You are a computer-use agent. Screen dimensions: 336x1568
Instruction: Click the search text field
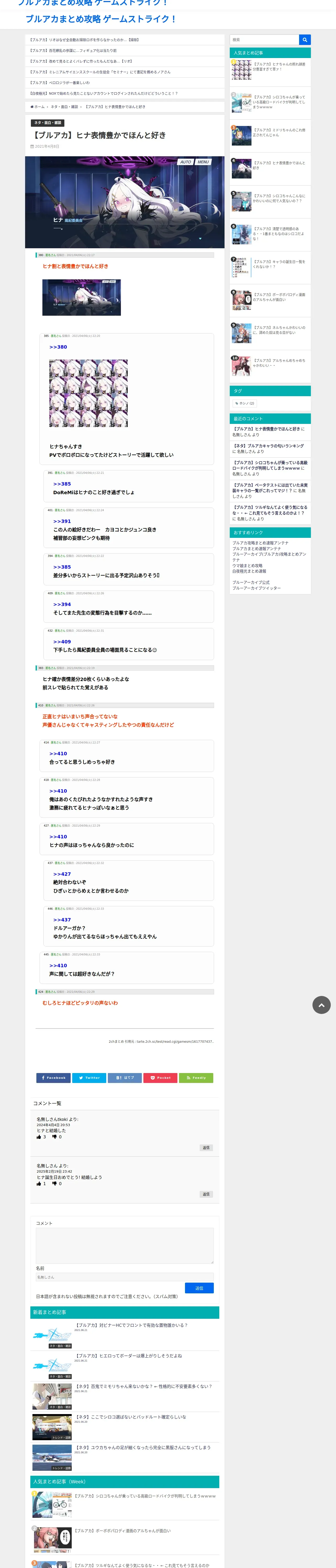264,39
